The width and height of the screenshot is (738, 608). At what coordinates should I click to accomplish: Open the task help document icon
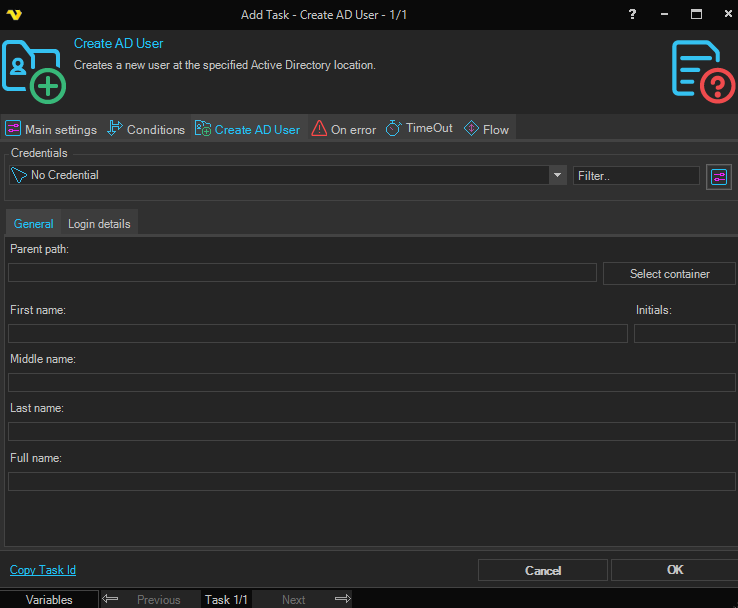pyautogui.click(x=703, y=70)
